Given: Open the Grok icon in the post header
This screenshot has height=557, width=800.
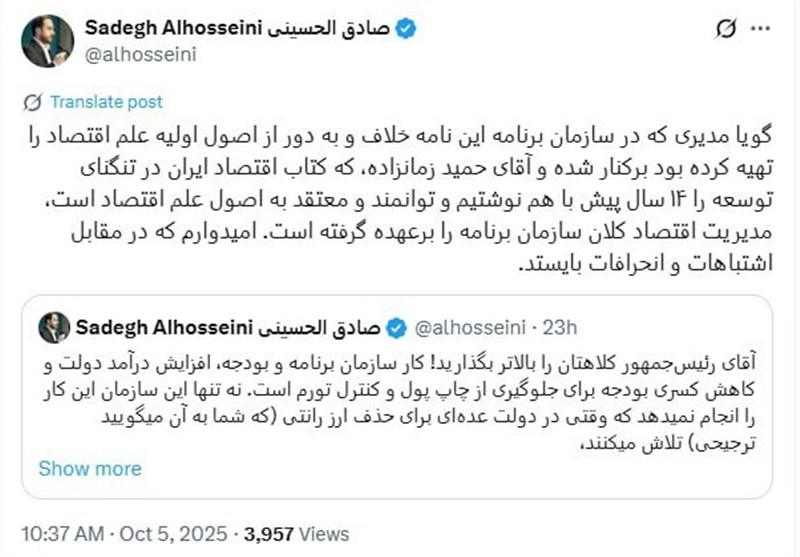Looking at the screenshot, I should (727, 30).
